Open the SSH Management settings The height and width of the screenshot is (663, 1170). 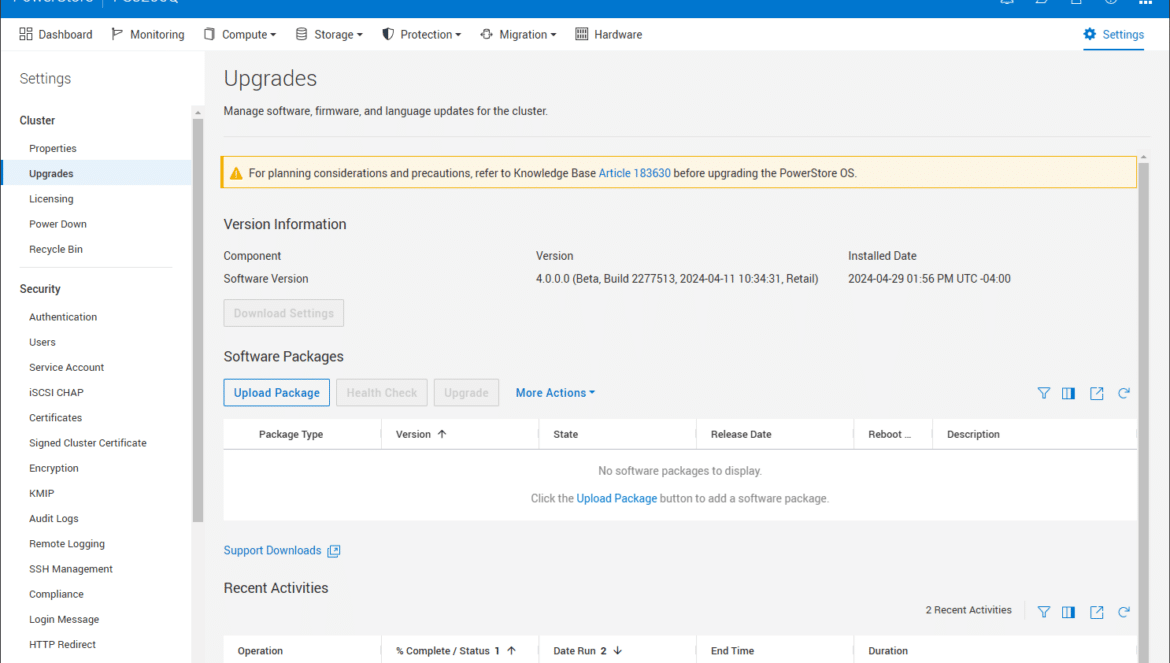[x=71, y=569]
